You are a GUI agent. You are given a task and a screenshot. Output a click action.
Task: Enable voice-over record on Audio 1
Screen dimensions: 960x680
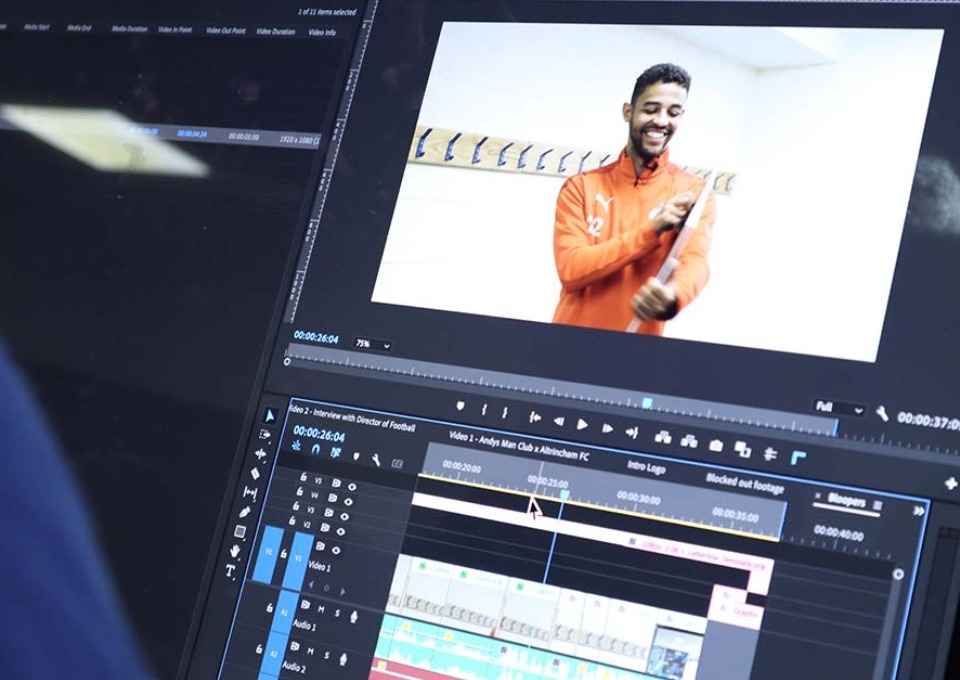coord(353,616)
